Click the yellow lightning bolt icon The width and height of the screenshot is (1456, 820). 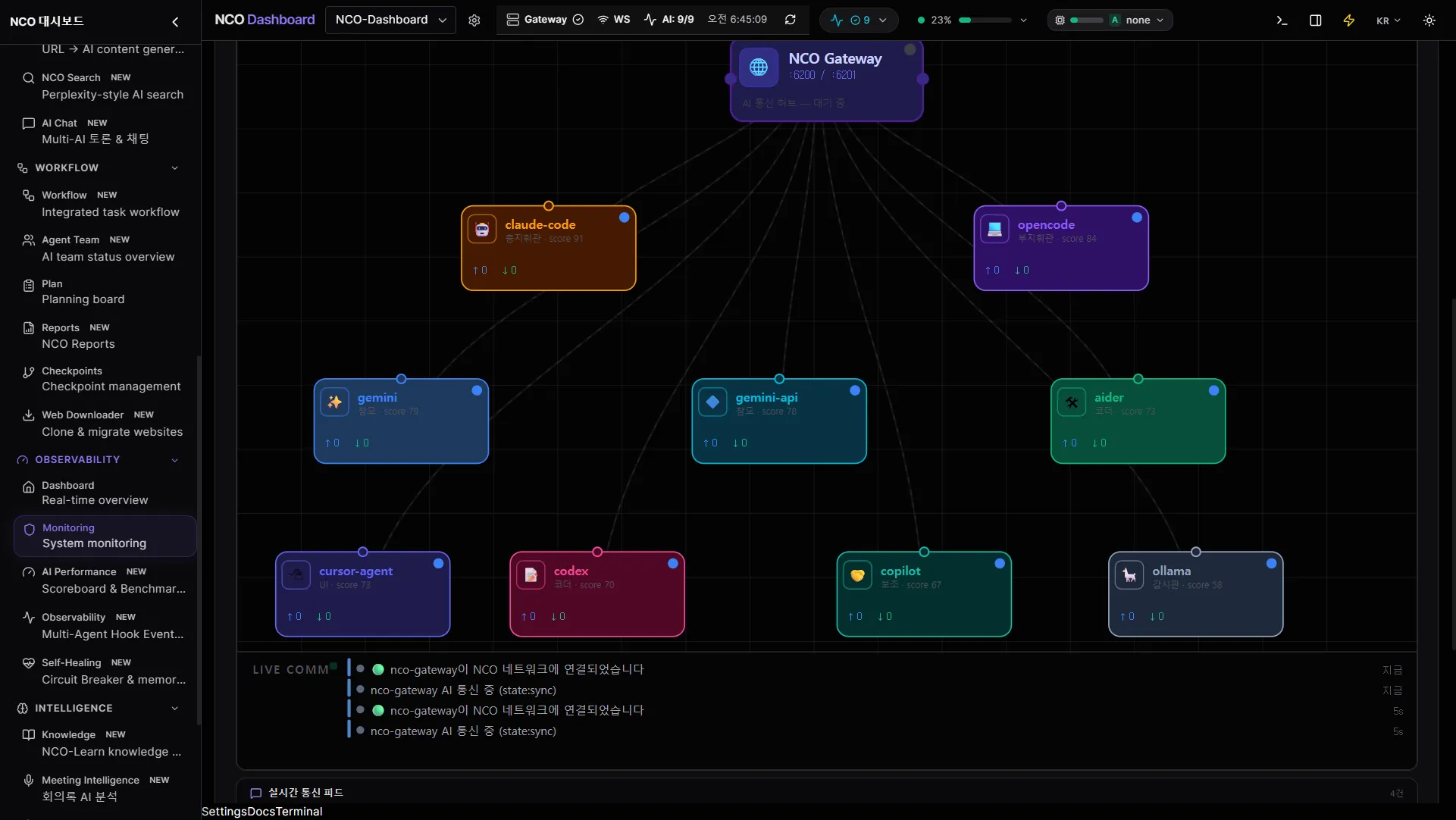(1349, 20)
